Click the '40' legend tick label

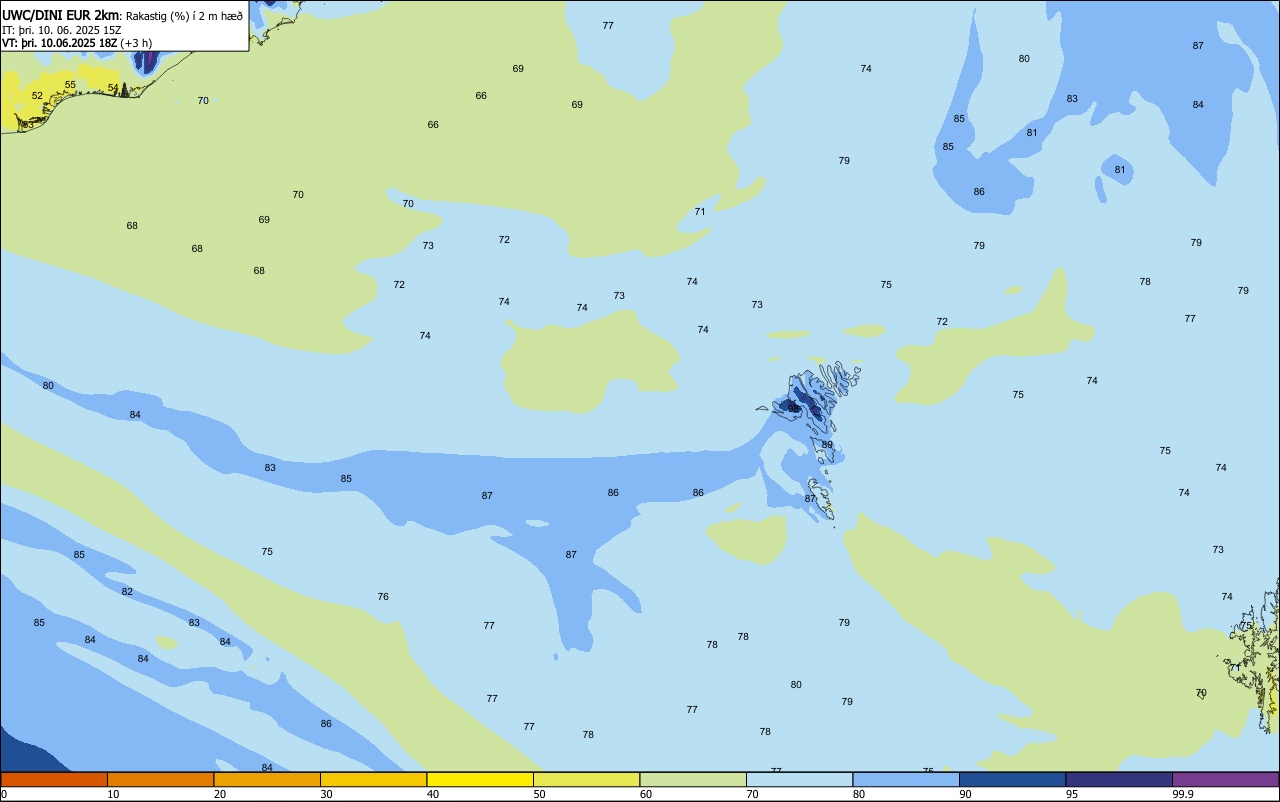point(433,794)
